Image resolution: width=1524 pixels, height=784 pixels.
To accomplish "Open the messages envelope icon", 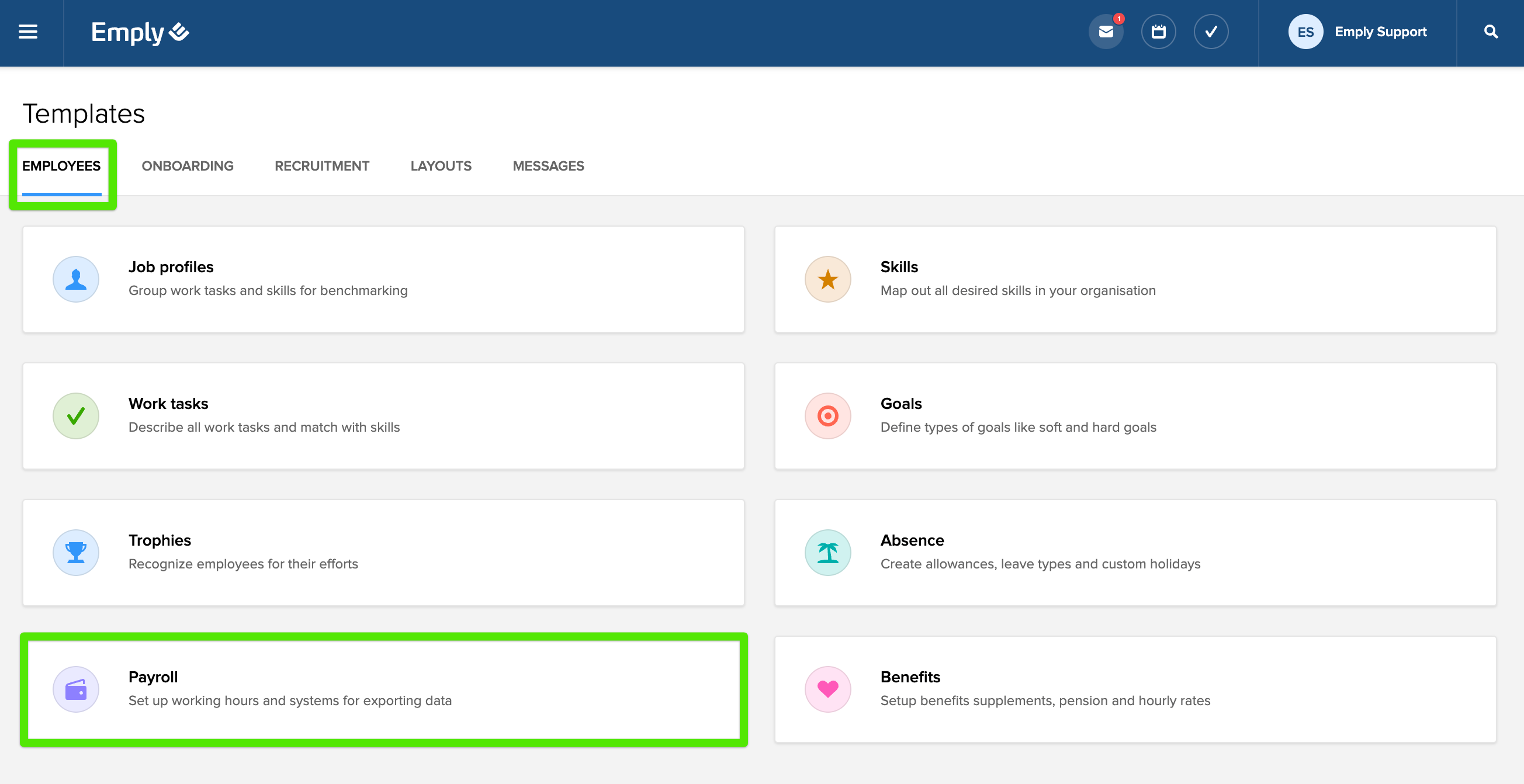I will click(1105, 32).
